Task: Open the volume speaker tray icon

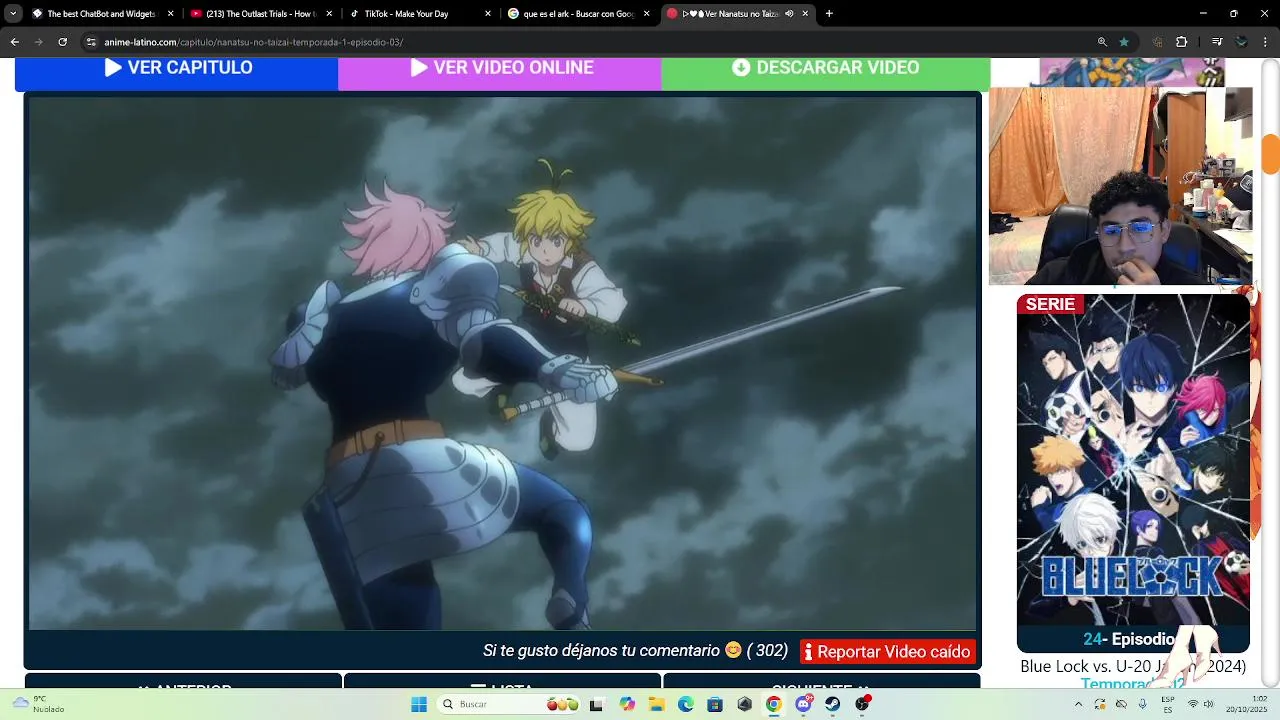Action: click(x=1211, y=704)
